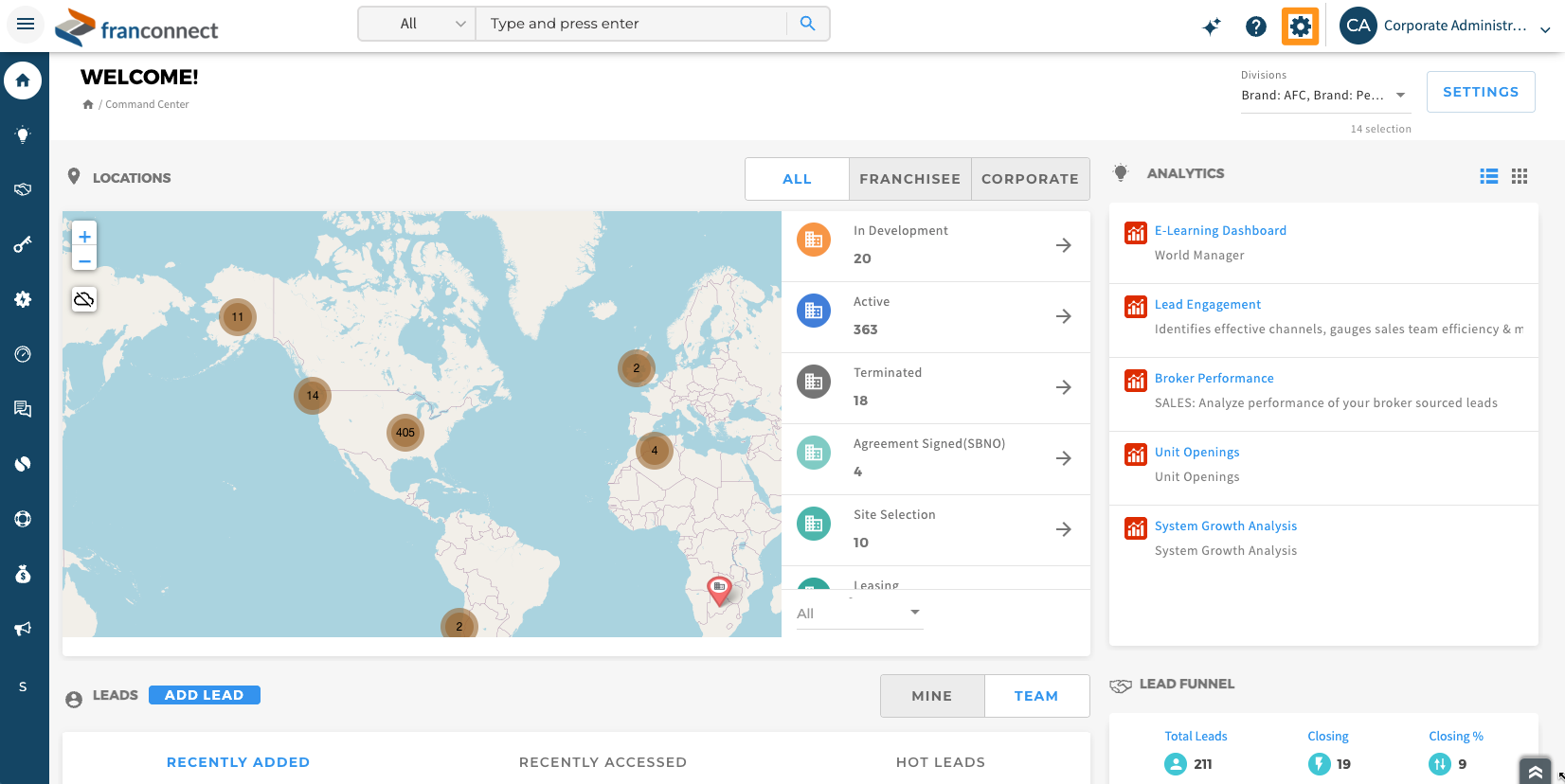
Task: Open the RECENTLY ADDED leads tab
Action: coord(238,762)
